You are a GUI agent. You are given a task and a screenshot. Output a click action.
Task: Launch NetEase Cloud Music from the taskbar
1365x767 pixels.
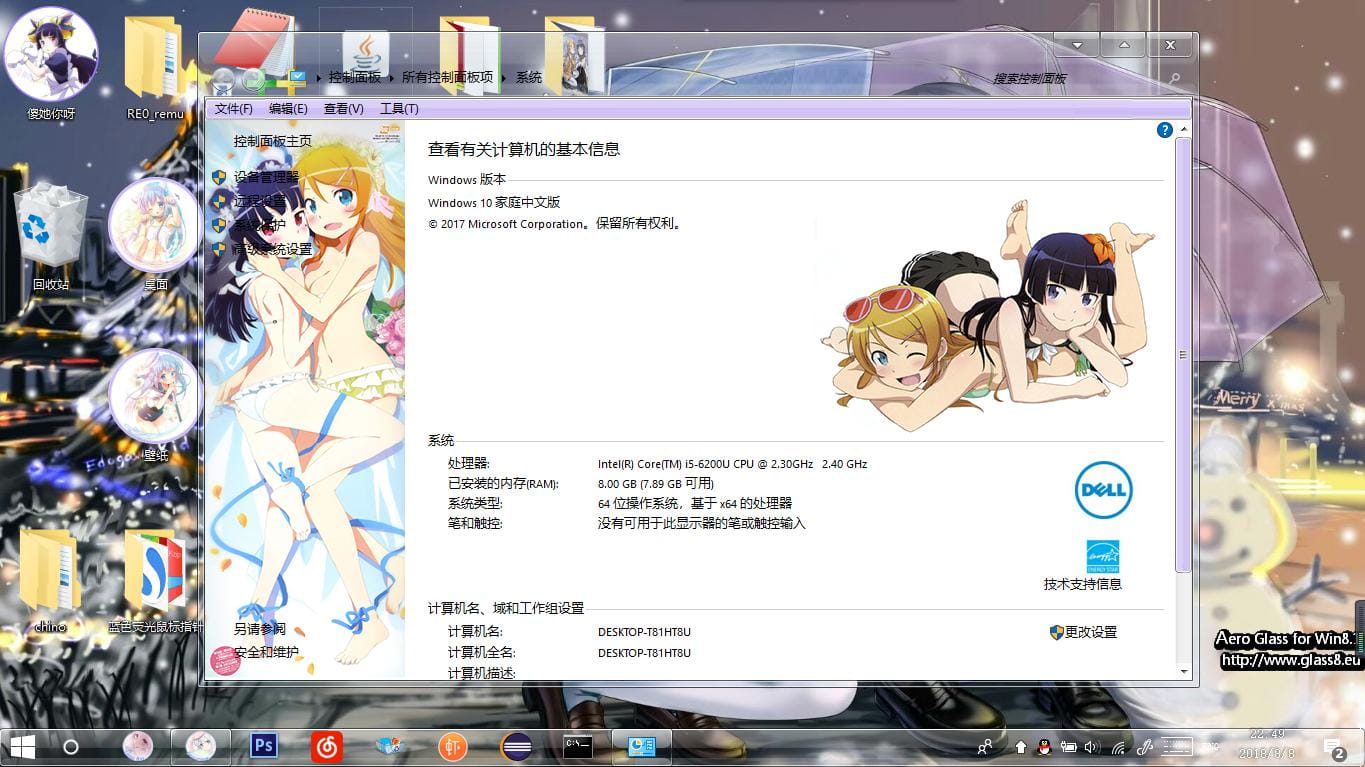tap(326, 746)
